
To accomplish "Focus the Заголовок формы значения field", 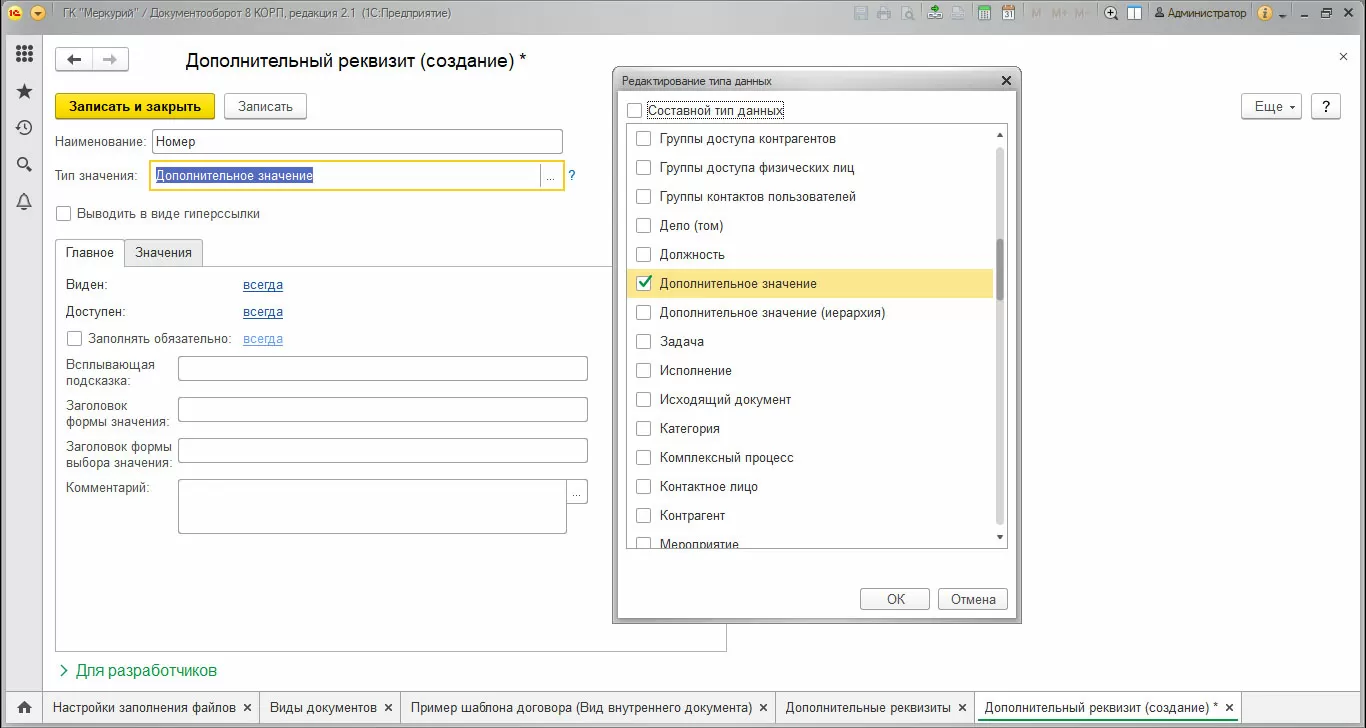I will 383,410.
